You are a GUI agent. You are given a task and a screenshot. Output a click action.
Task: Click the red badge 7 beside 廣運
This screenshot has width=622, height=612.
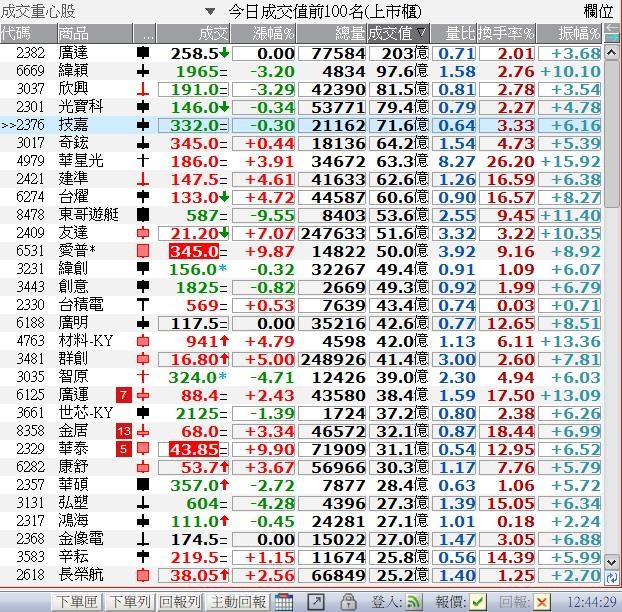[124, 394]
